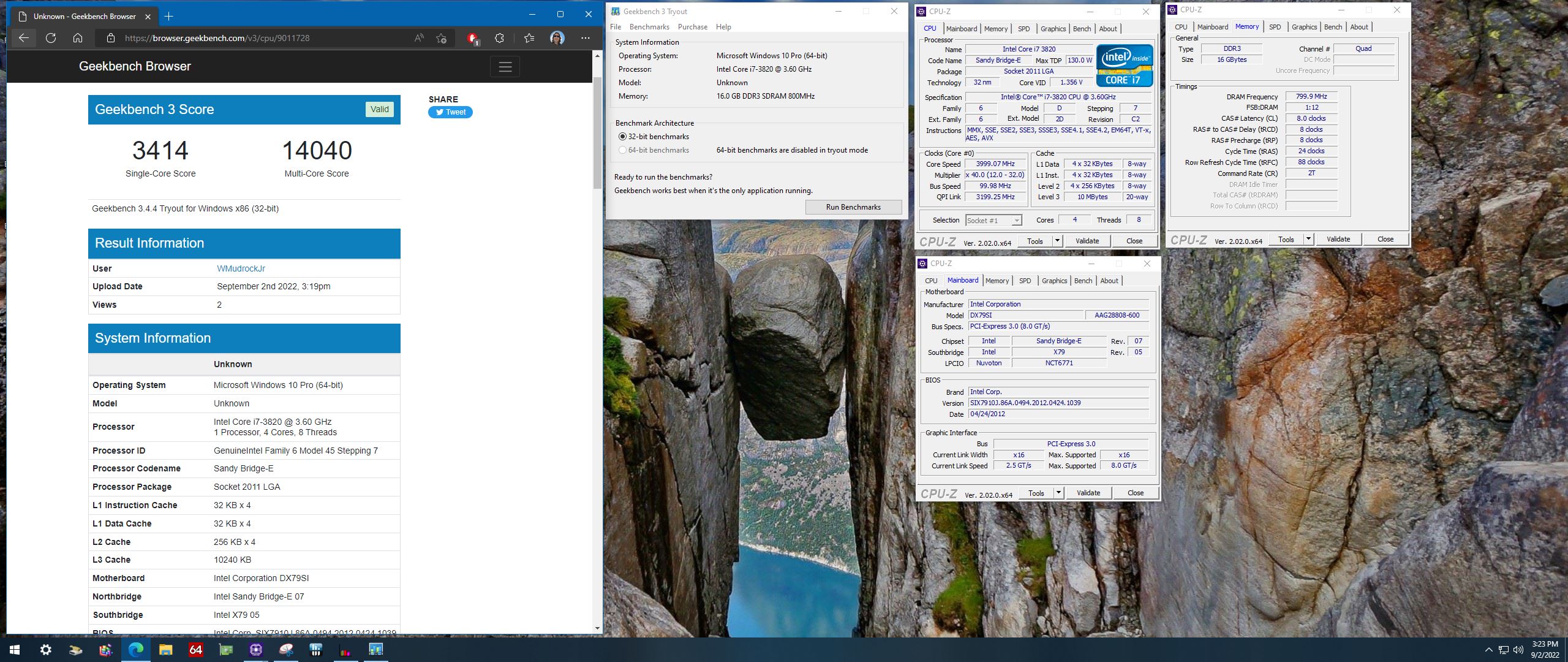This screenshot has width=1568, height=662.
Task: Go back in the Edge browser
Action: [23, 38]
